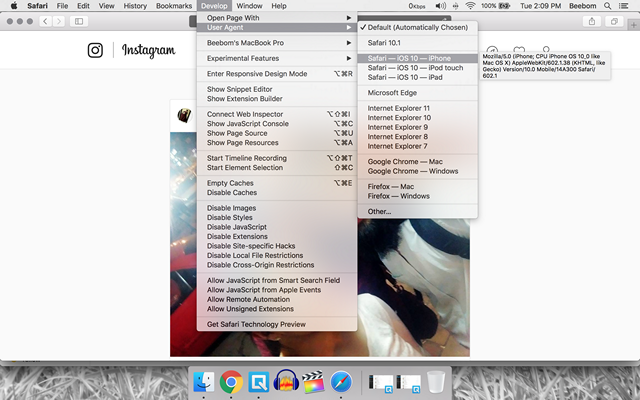Click the Wi-Fi status icon
Screen dimensions: 640x400
pyautogui.click(x=471, y=6)
